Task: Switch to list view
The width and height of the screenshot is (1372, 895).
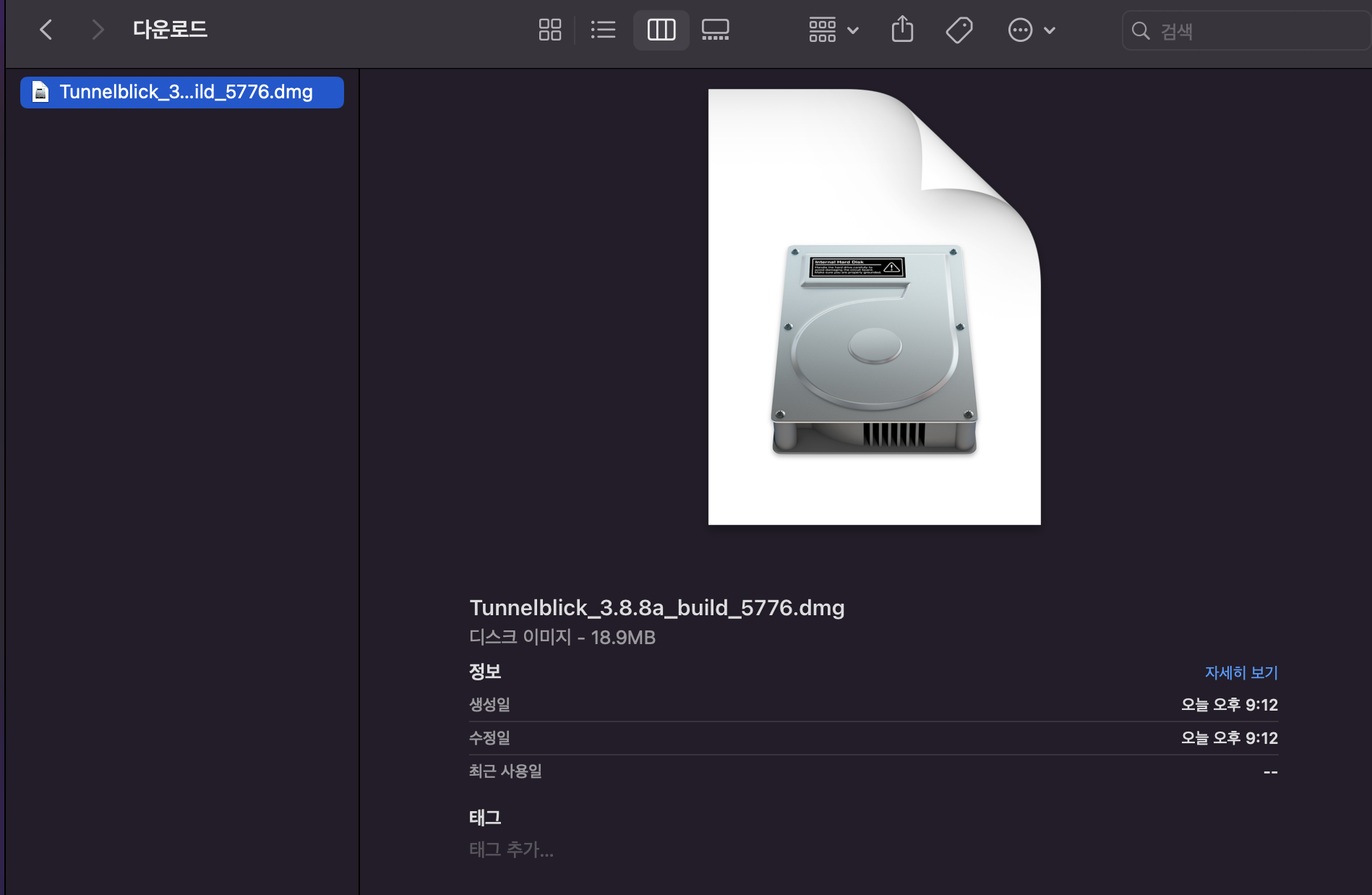Action: pyautogui.click(x=603, y=30)
